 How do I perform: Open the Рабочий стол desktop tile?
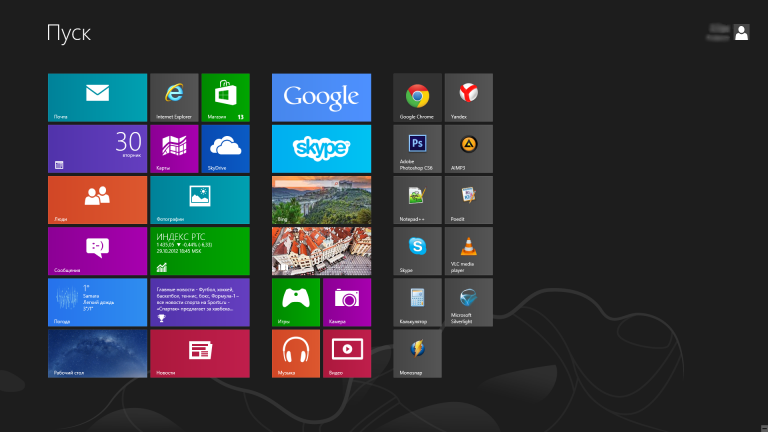[x=97, y=354]
